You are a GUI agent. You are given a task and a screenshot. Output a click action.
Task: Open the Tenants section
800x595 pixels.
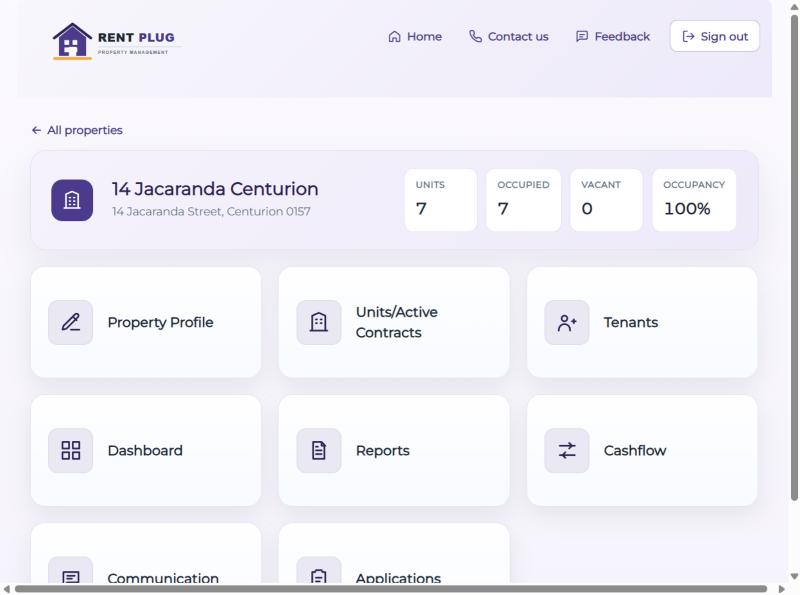pos(642,323)
